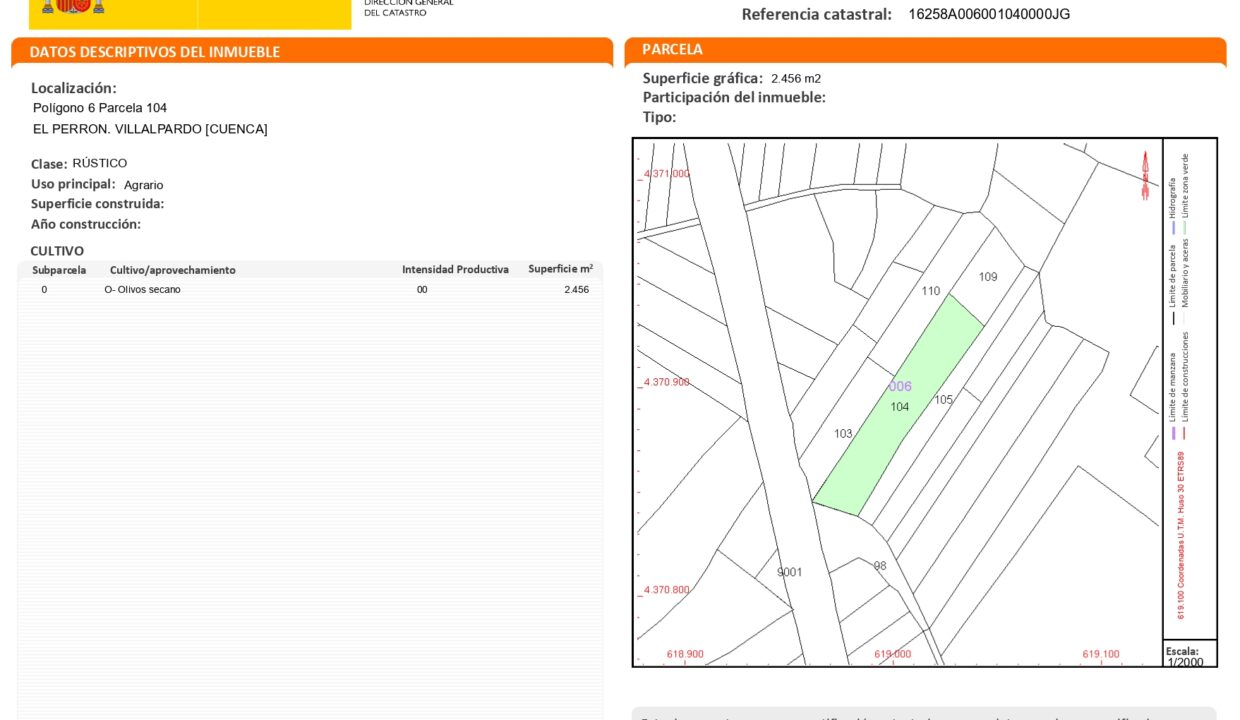Click the 'Hidrografía' legend entry
The width and height of the screenshot is (1240, 720).
(1173, 205)
